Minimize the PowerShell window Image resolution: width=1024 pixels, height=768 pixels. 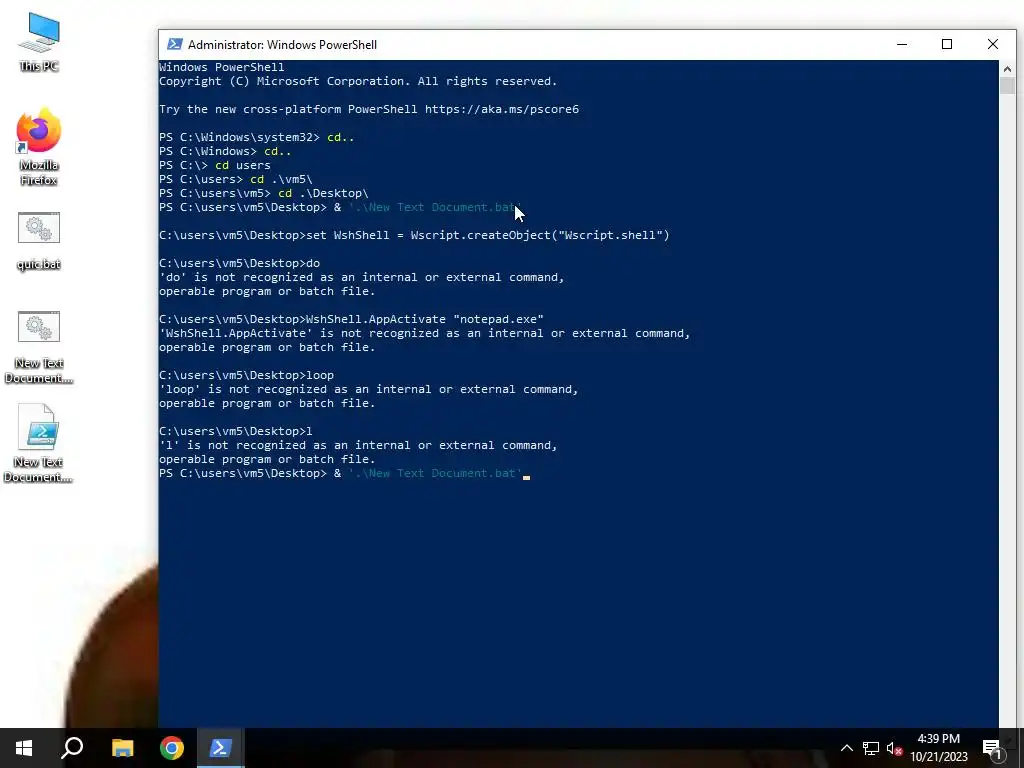pos(902,44)
